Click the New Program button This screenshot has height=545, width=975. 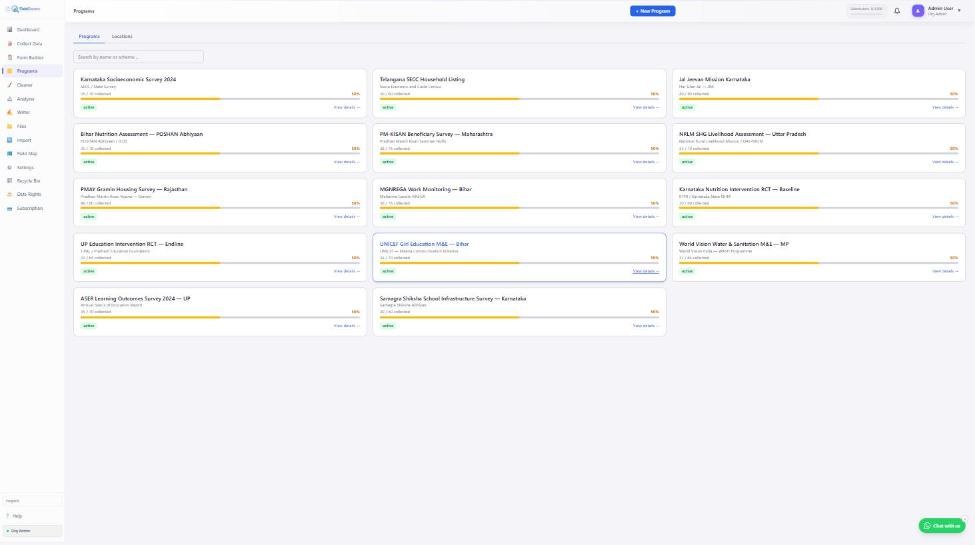pyautogui.click(x=652, y=11)
